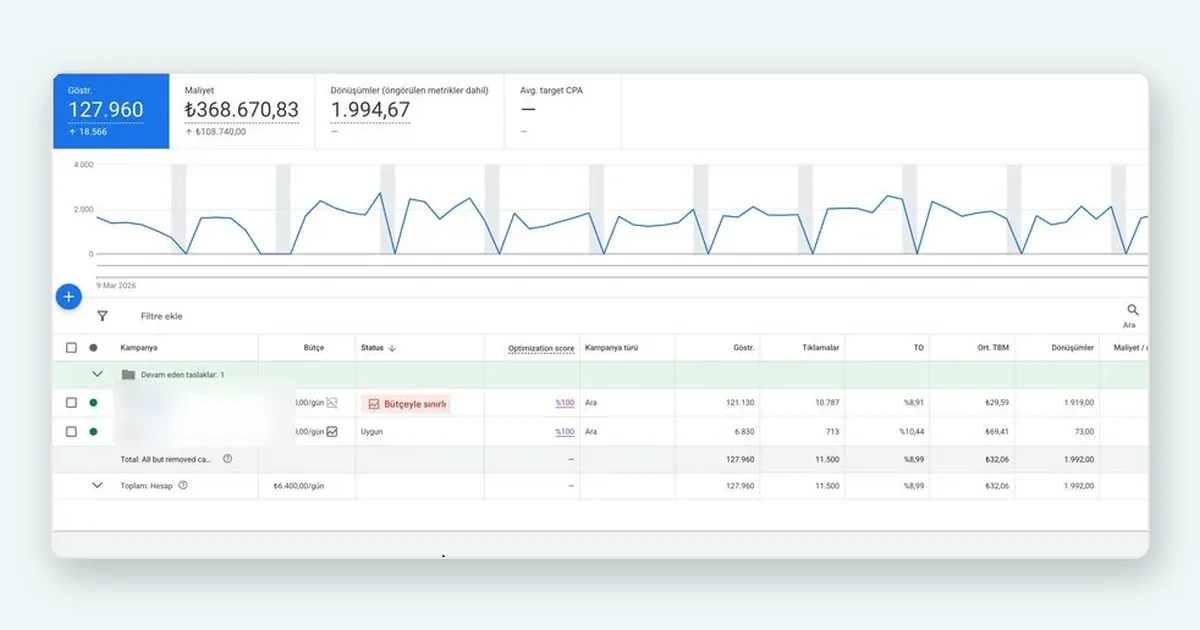Viewport: 1200px width, 630px height.
Task: Toggle the select-all campaigns header checkbox
Action: pyautogui.click(x=71, y=348)
